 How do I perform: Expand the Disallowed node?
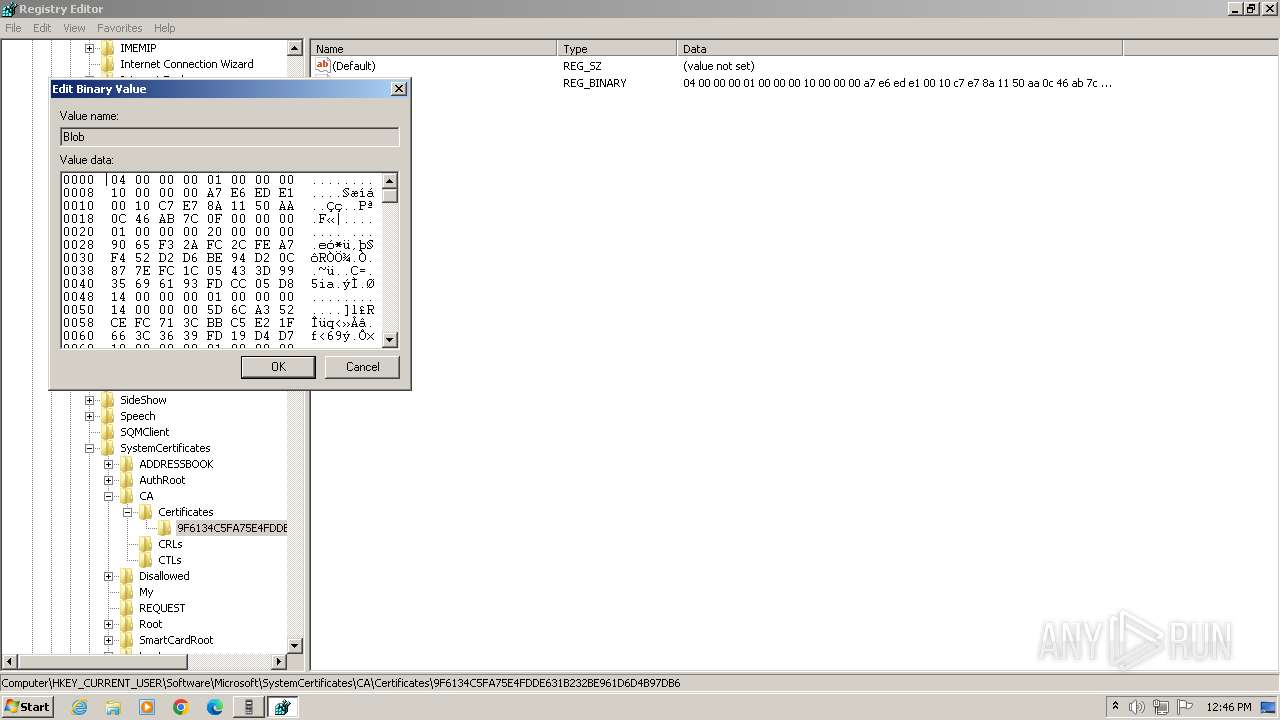[x=108, y=576]
